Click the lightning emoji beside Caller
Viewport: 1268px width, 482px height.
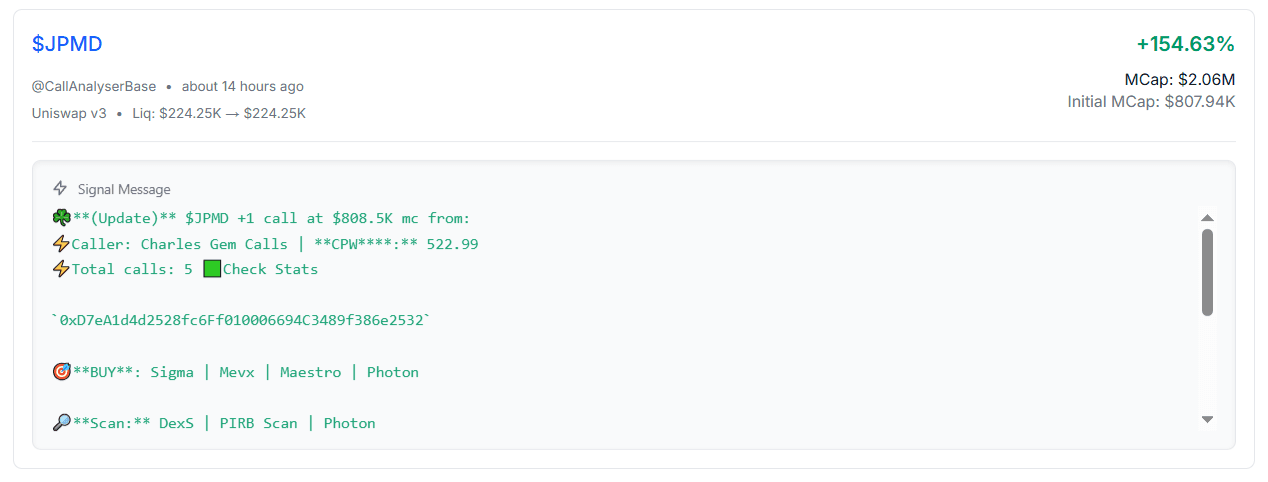click(61, 244)
